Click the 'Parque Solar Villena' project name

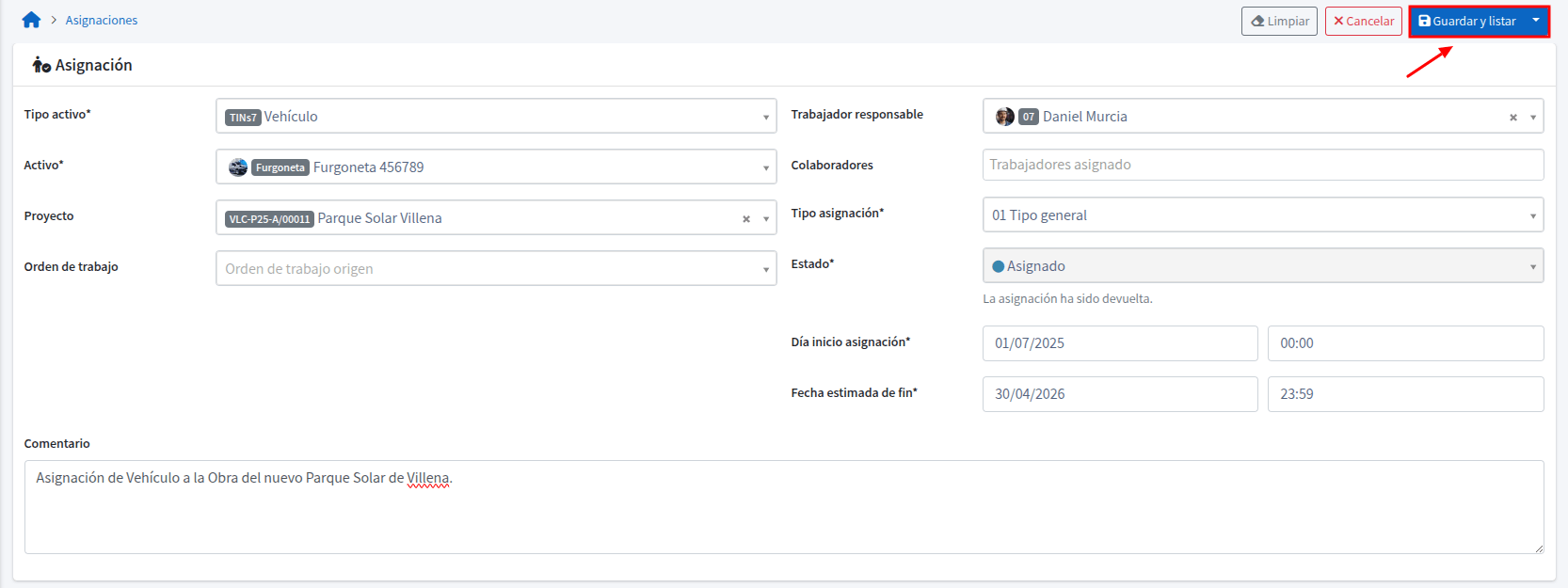pyautogui.click(x=379, y=218)
